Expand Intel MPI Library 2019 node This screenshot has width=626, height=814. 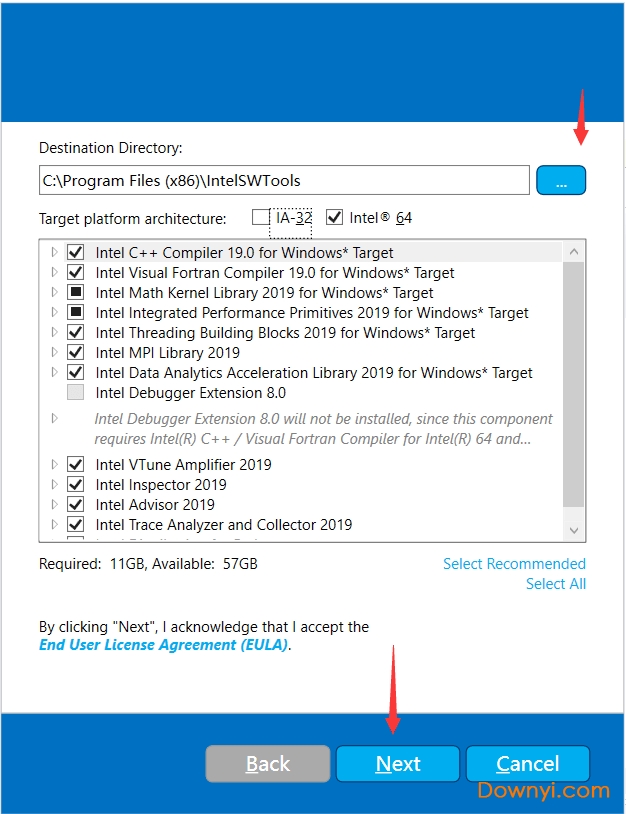point(55,352)
